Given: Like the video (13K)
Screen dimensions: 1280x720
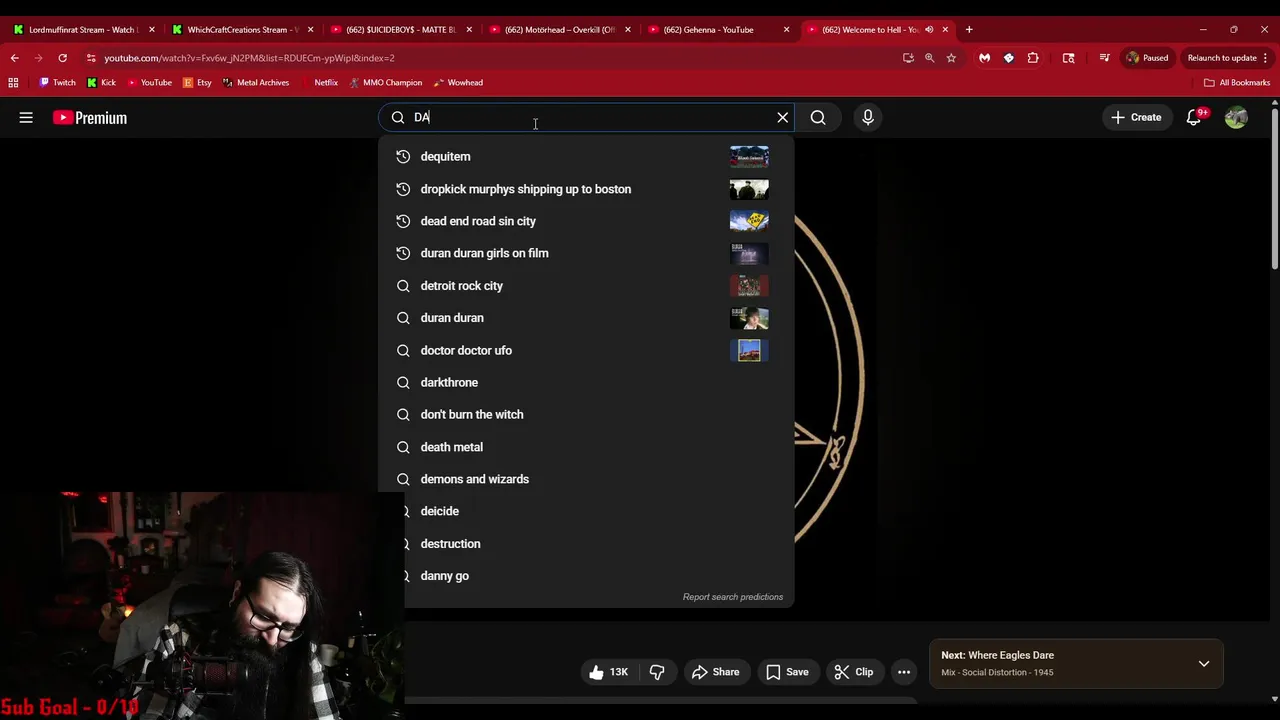Looking at the screenshot, I should tap(608, 672).
